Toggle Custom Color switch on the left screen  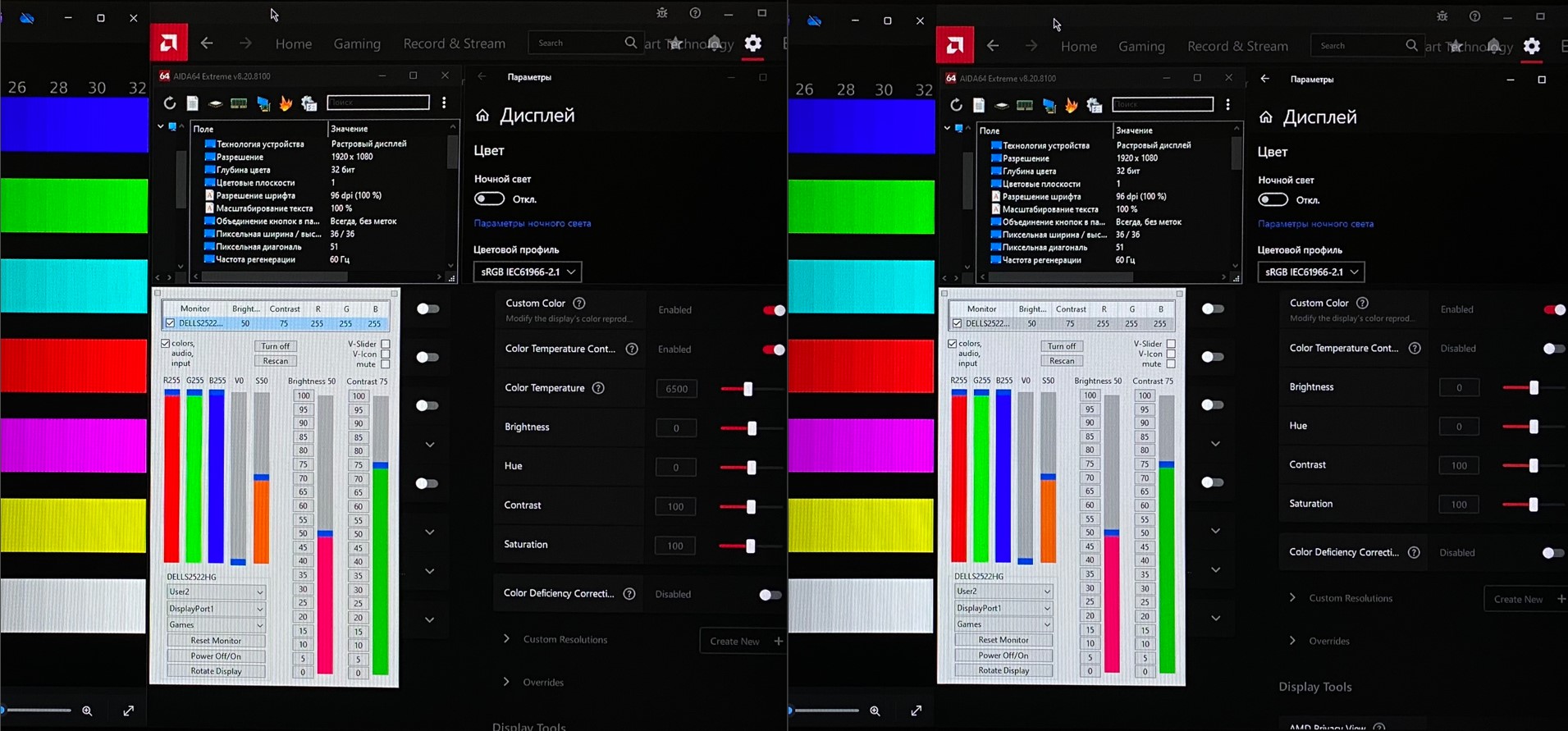coord(773,310)
